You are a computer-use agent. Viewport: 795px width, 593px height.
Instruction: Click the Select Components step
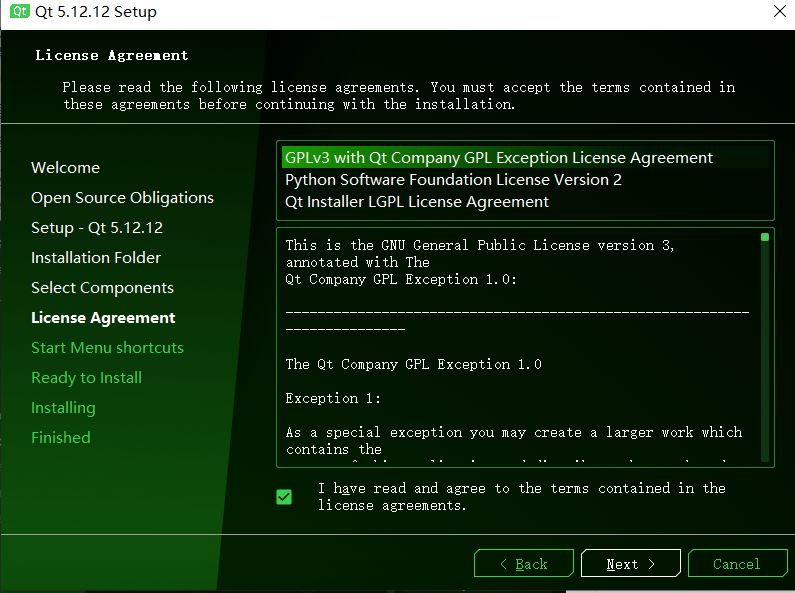click(102, 288)
